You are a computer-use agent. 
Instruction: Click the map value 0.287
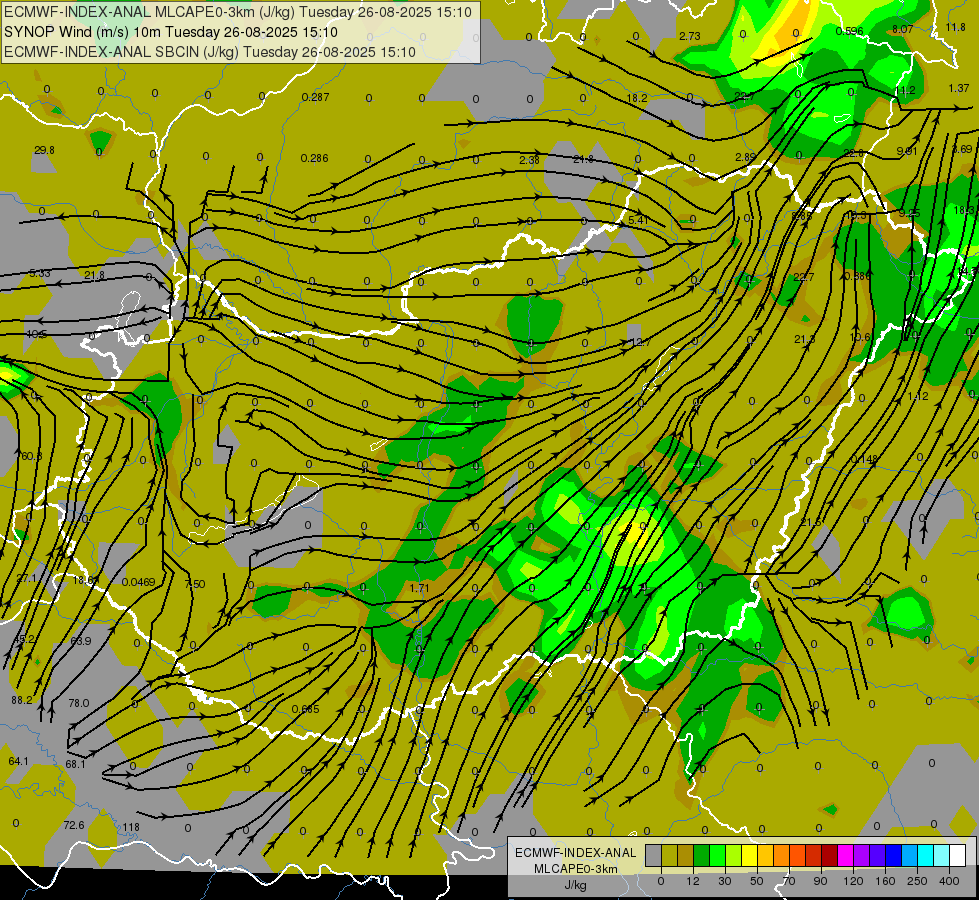pyautogui.click(x=315, y=97)
